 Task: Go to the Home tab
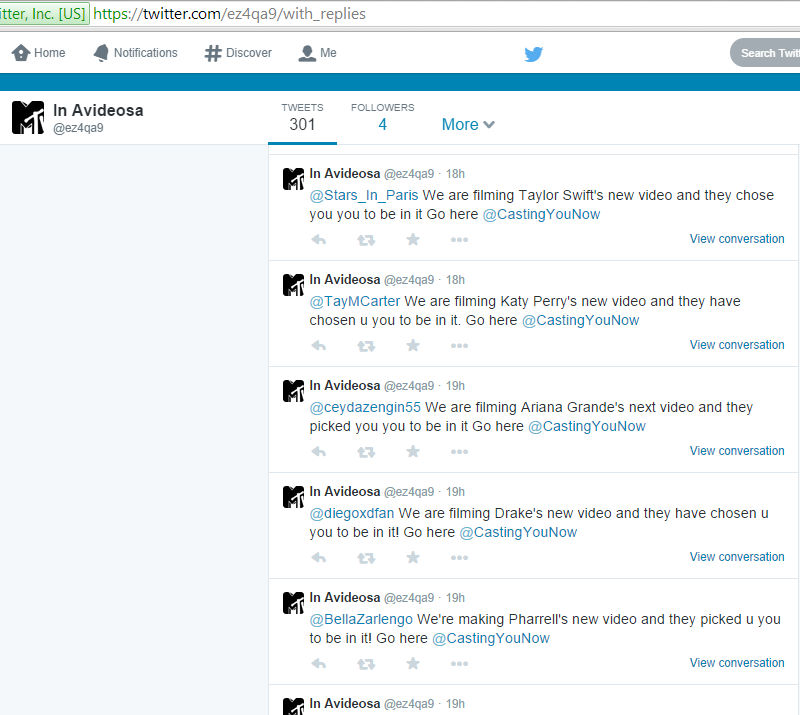(38, 53)
